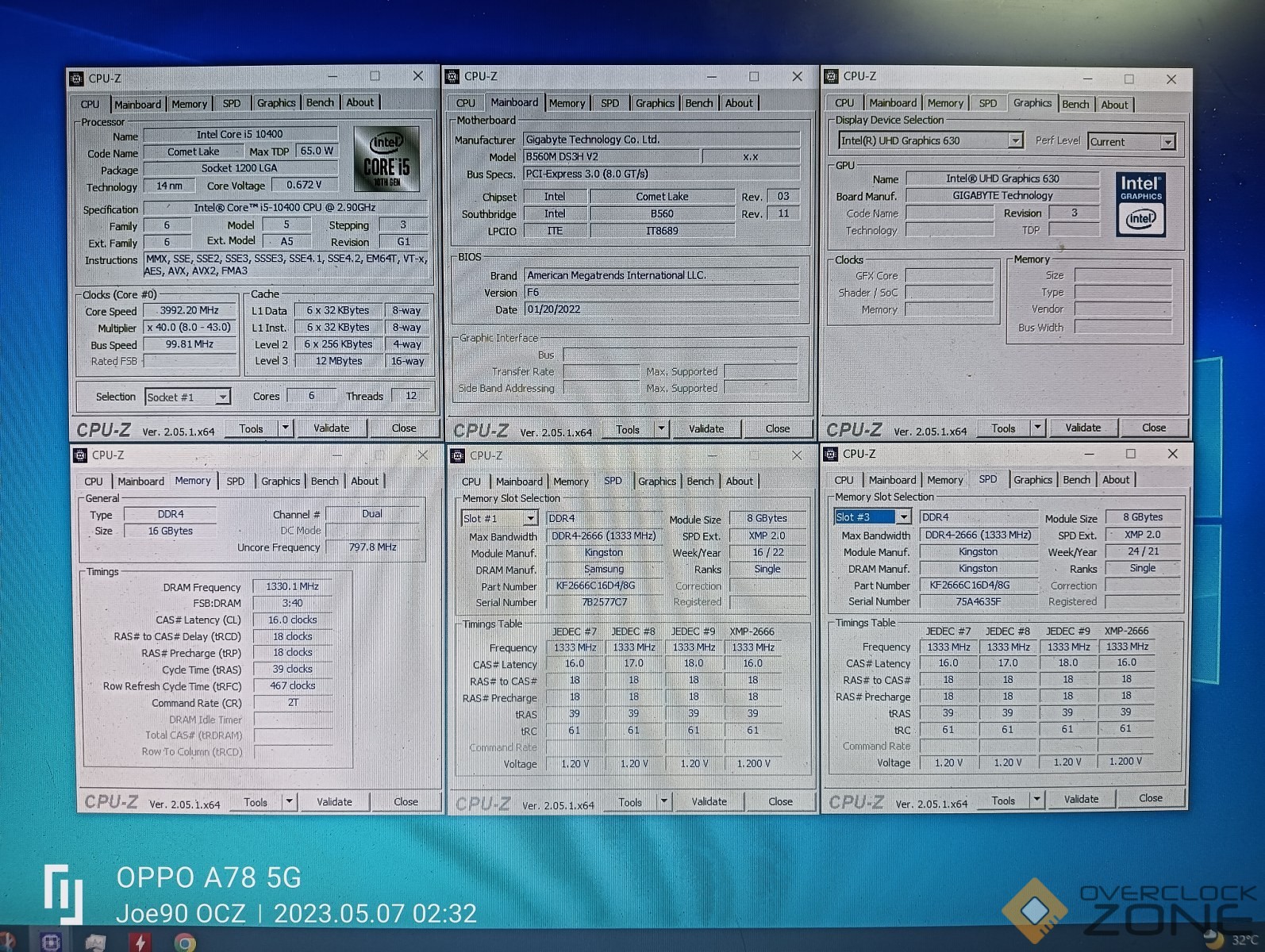
Task: Maximize the Graphics CPU-Z window
Action: [x=1129, y=79]
